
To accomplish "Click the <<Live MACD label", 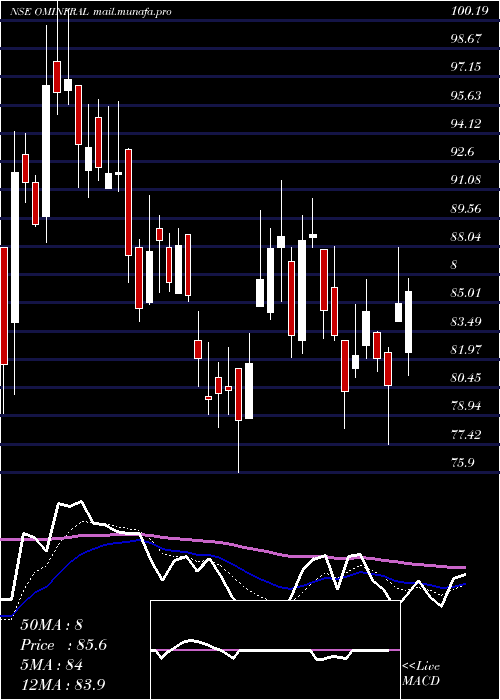I will [x=421, y=674].
